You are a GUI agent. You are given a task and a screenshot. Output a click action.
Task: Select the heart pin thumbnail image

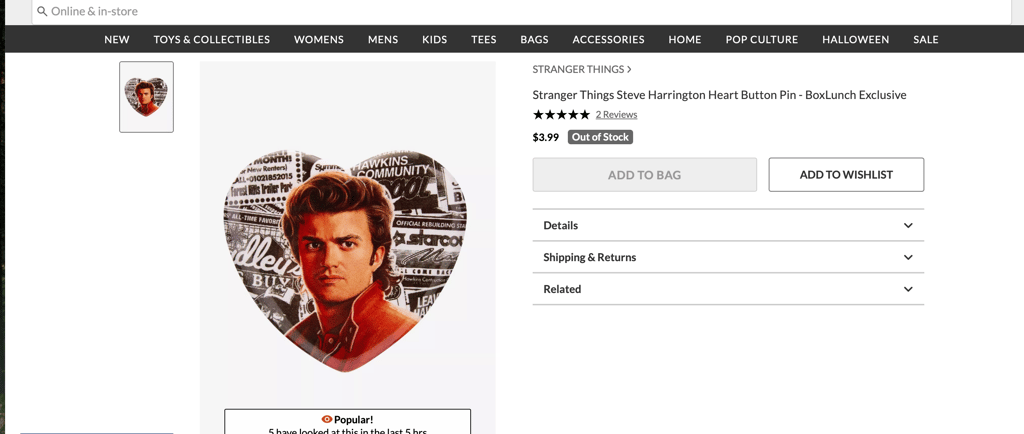coord(146,97)
